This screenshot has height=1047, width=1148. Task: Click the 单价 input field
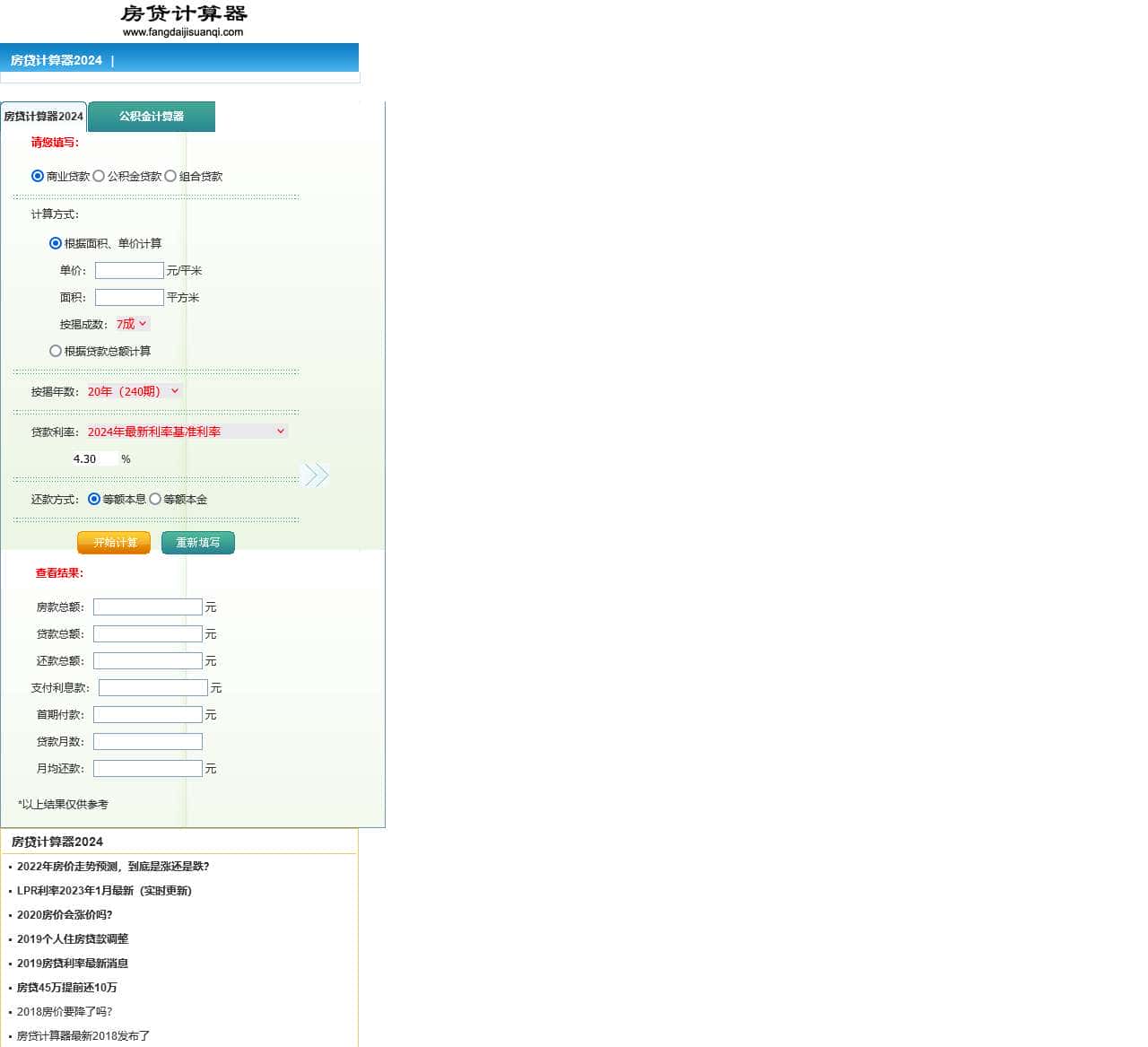point(129,270)
